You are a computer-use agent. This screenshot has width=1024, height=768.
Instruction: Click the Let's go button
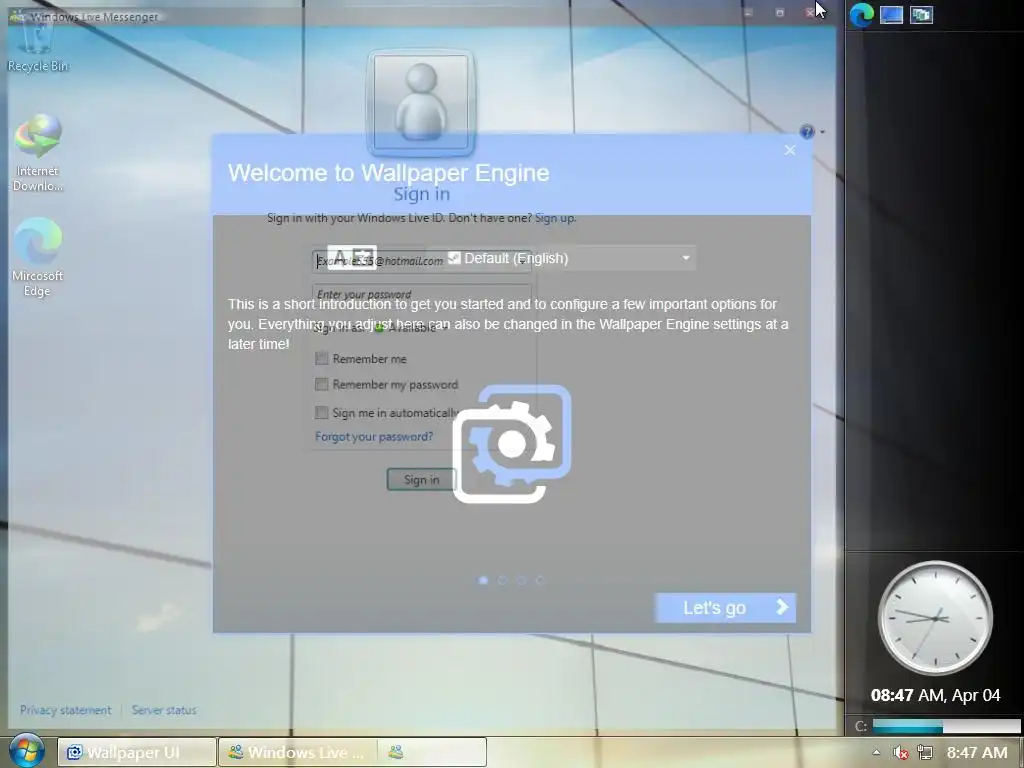(x=725, y=608)
